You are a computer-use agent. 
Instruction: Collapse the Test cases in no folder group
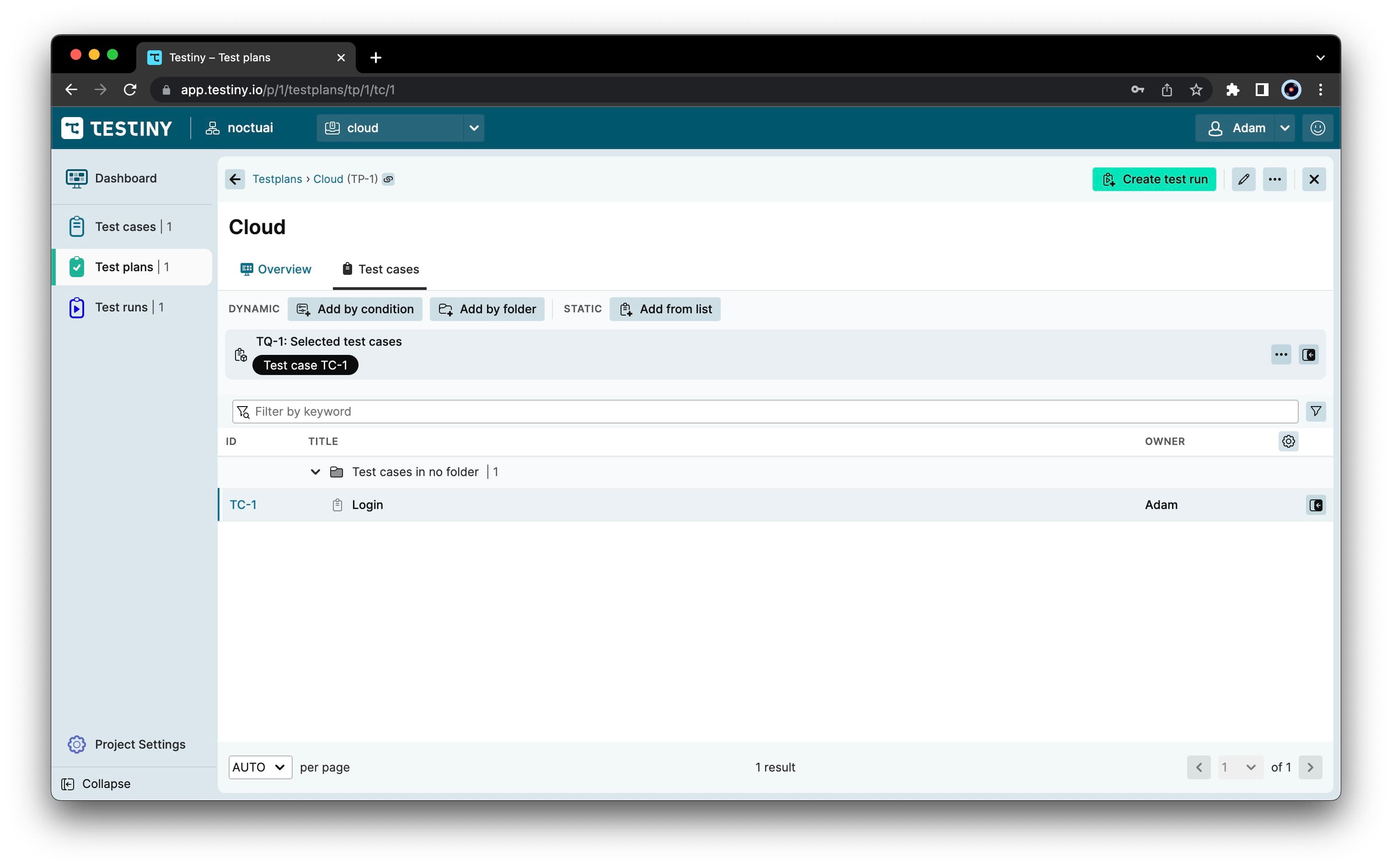pos(315,472)
